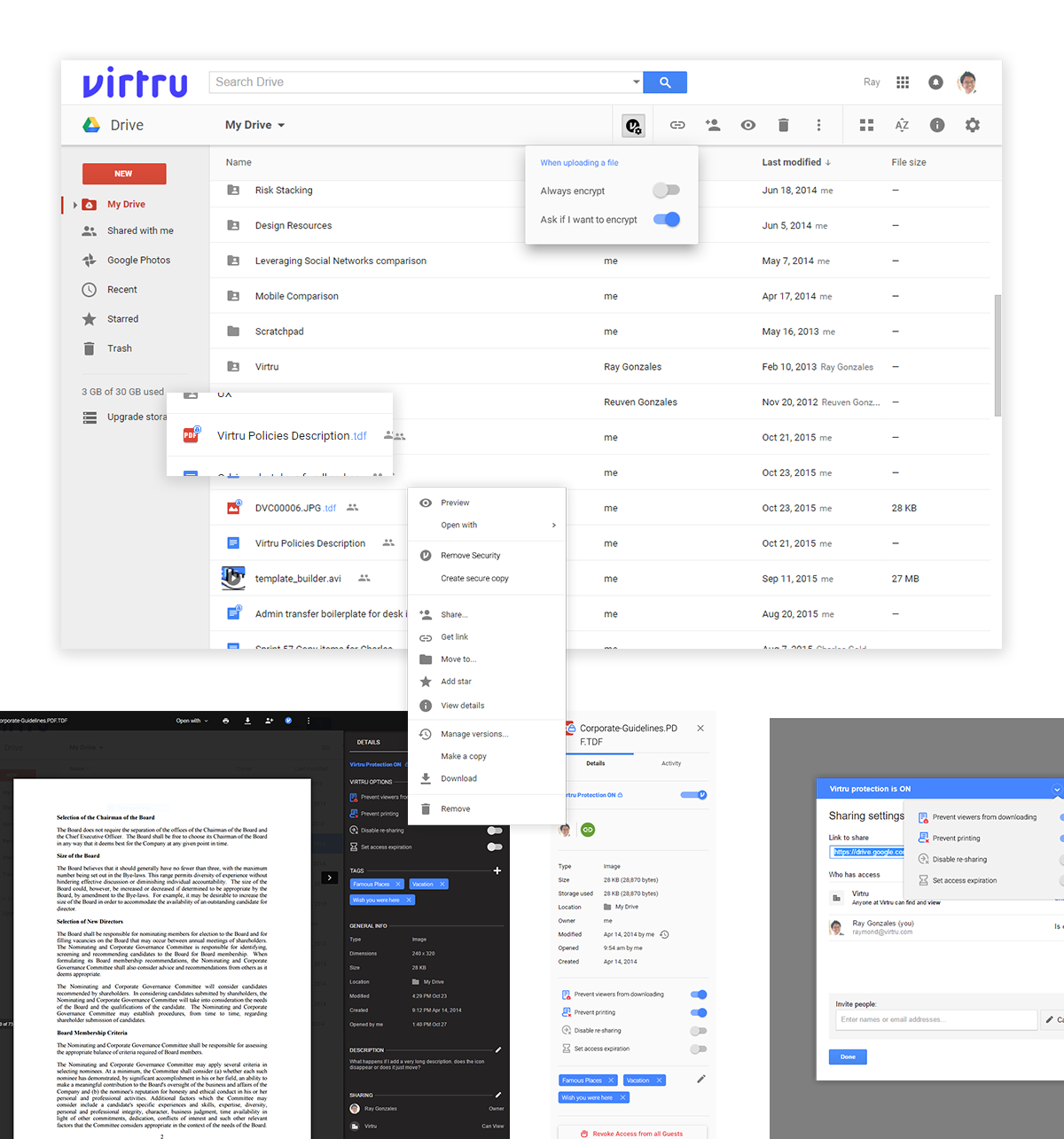Click the blue search button
The width and height of the screenshot is (1064, 1139).
[x=665, y=82]
